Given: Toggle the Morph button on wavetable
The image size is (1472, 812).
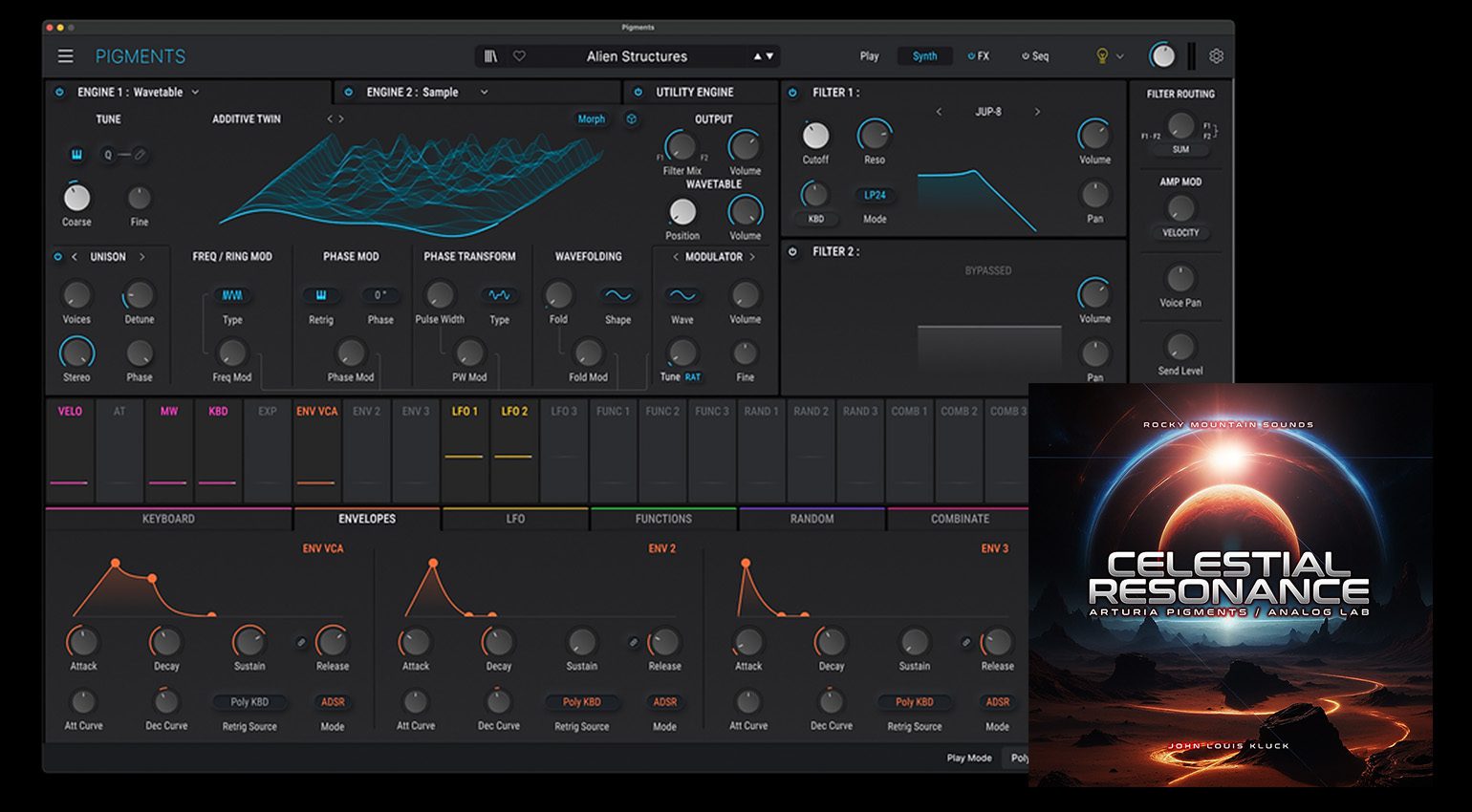Looking at the screenshot, I should 591,119.
